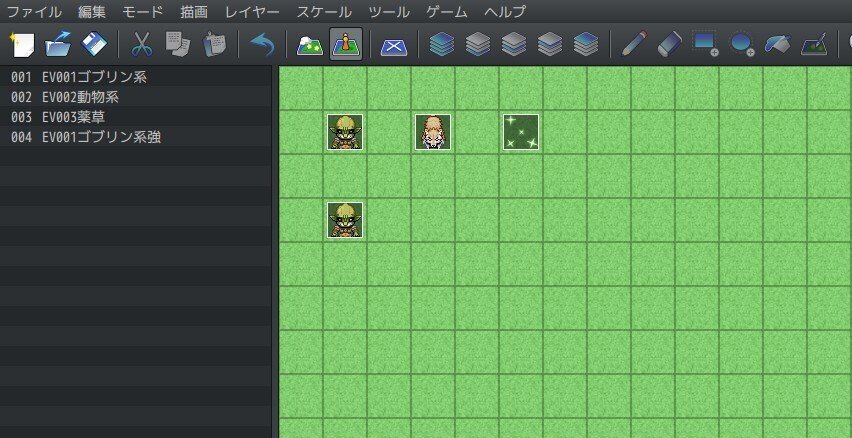
Task: Open the ヘルプ menu
Action: (505, 11)
